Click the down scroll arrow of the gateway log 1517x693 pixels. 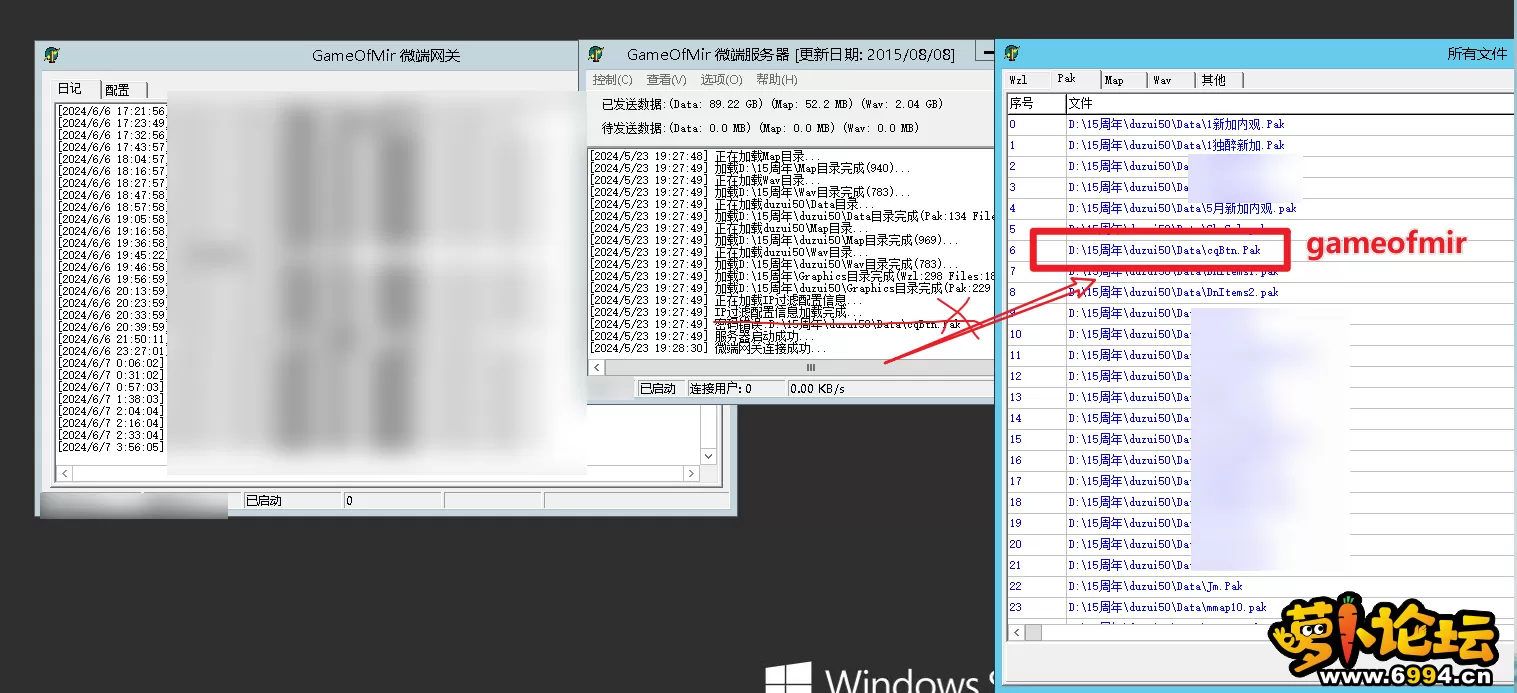(709, 456)
